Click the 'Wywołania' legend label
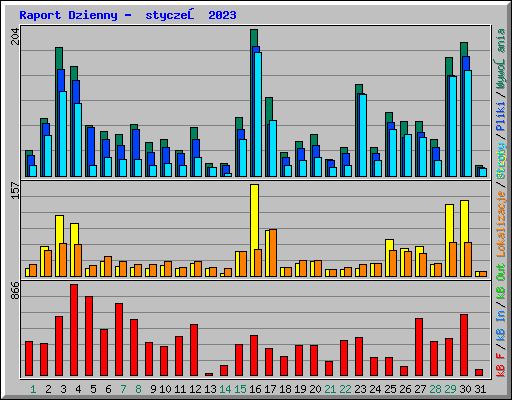Viewport: 512px width, 400px height. [501, 59]
